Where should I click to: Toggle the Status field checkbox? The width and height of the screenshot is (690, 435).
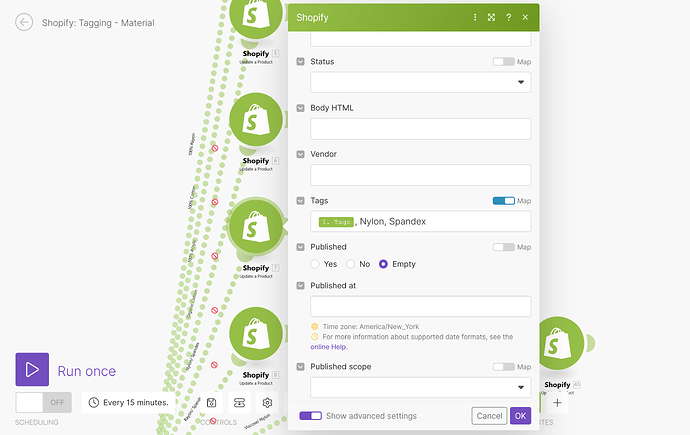[x=301, y=62]
